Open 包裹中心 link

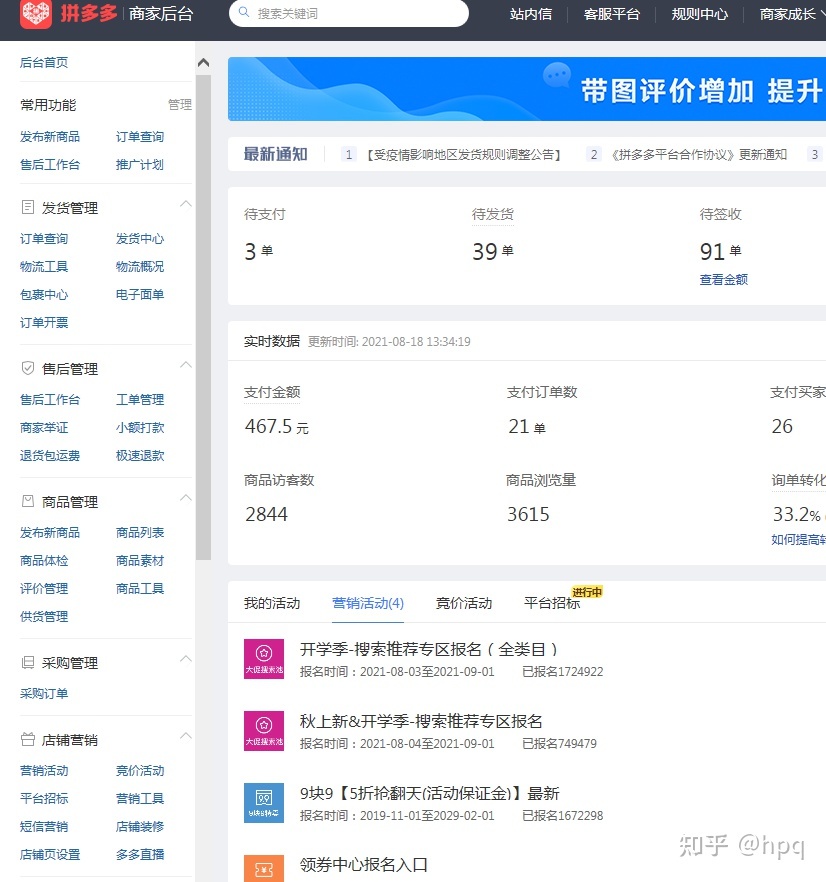[44, 295]
